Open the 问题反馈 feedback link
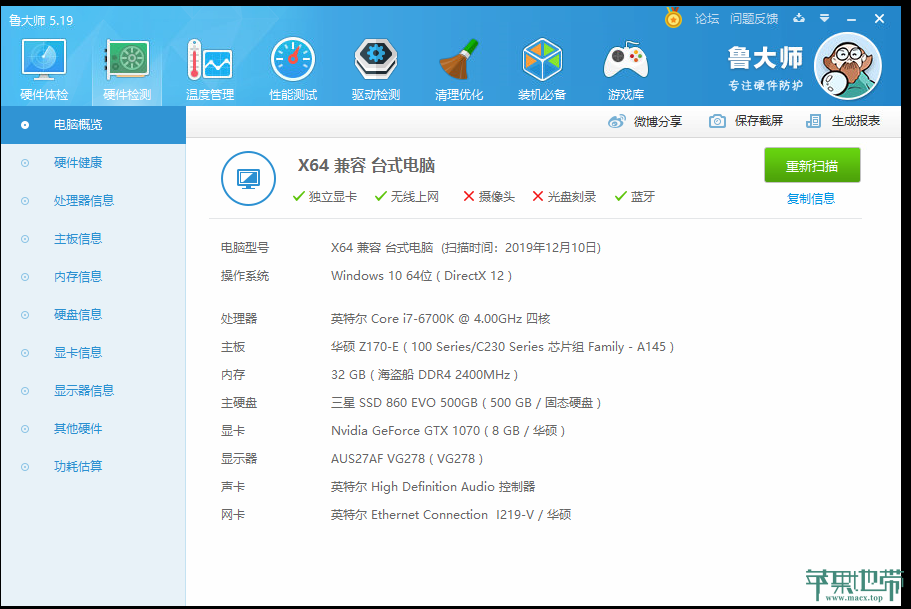This screenshot has height=609, width=911. 754,19
